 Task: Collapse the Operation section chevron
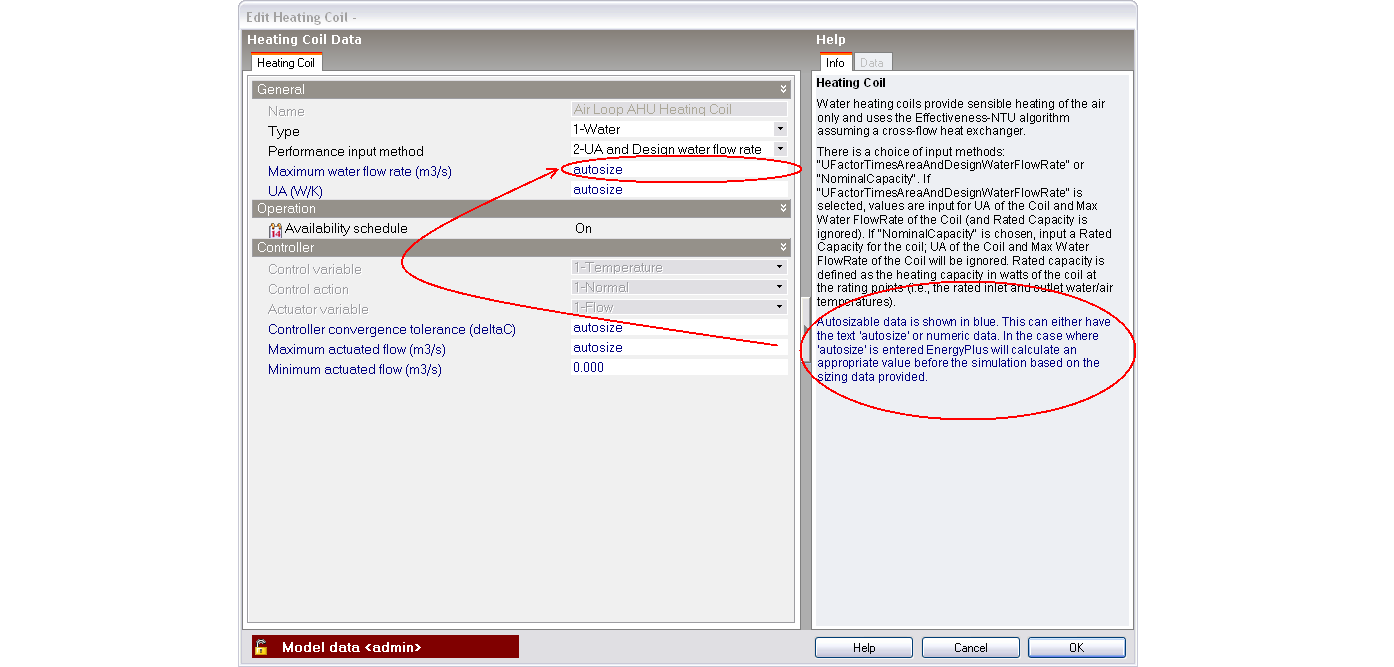(784, 209)
